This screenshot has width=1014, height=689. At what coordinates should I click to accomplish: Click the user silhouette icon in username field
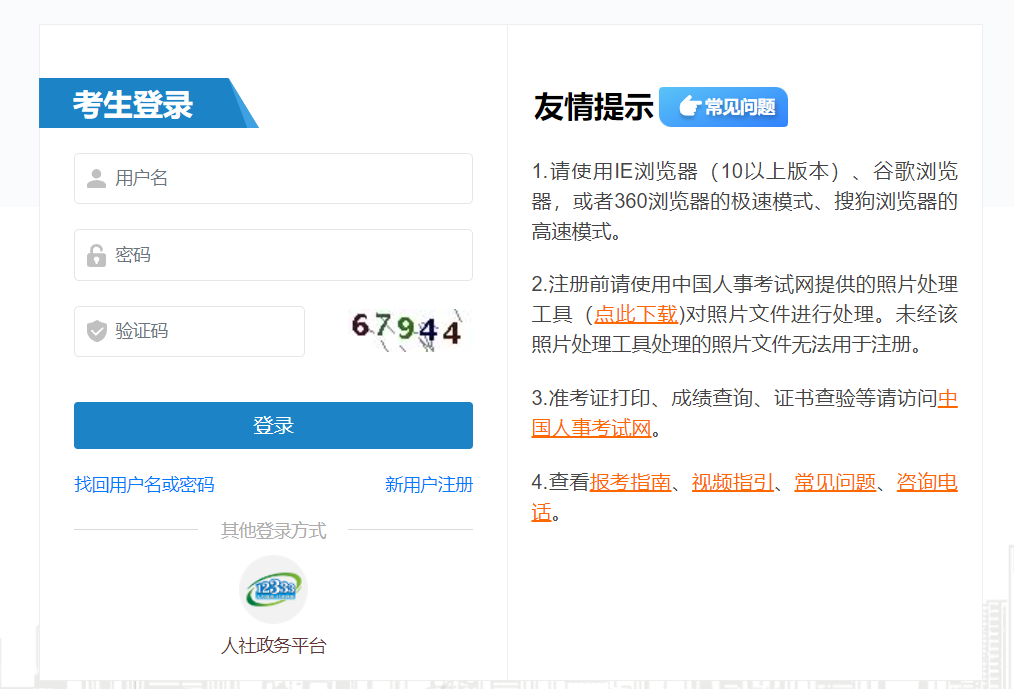click(96, 179)
